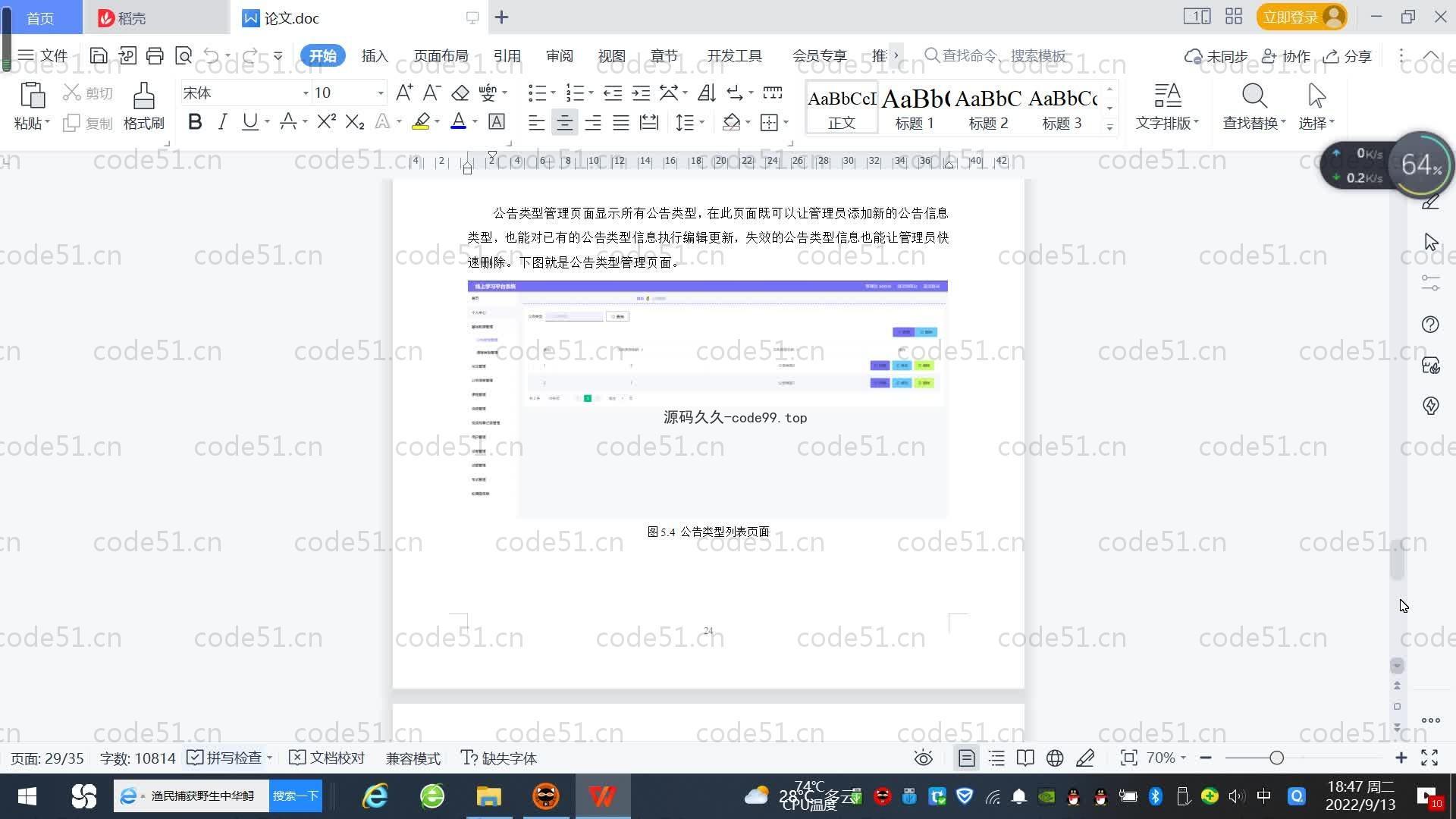Click the Paste clipboard icon
Image resolution: width=1456 pixels, height=819 pixels.
tap(32, 96)
